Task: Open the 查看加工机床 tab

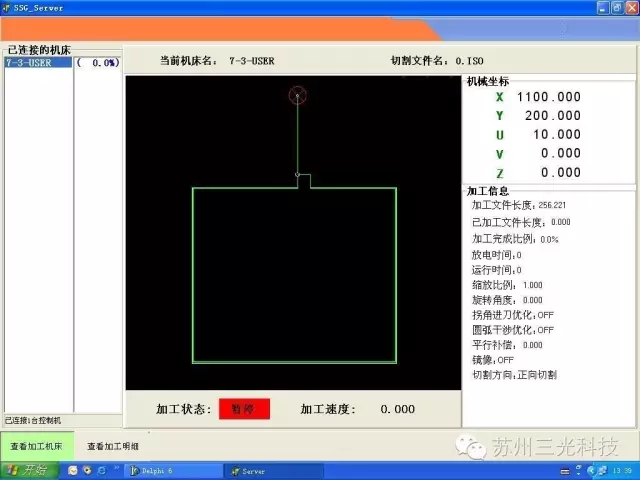Action: click(36, 446)
